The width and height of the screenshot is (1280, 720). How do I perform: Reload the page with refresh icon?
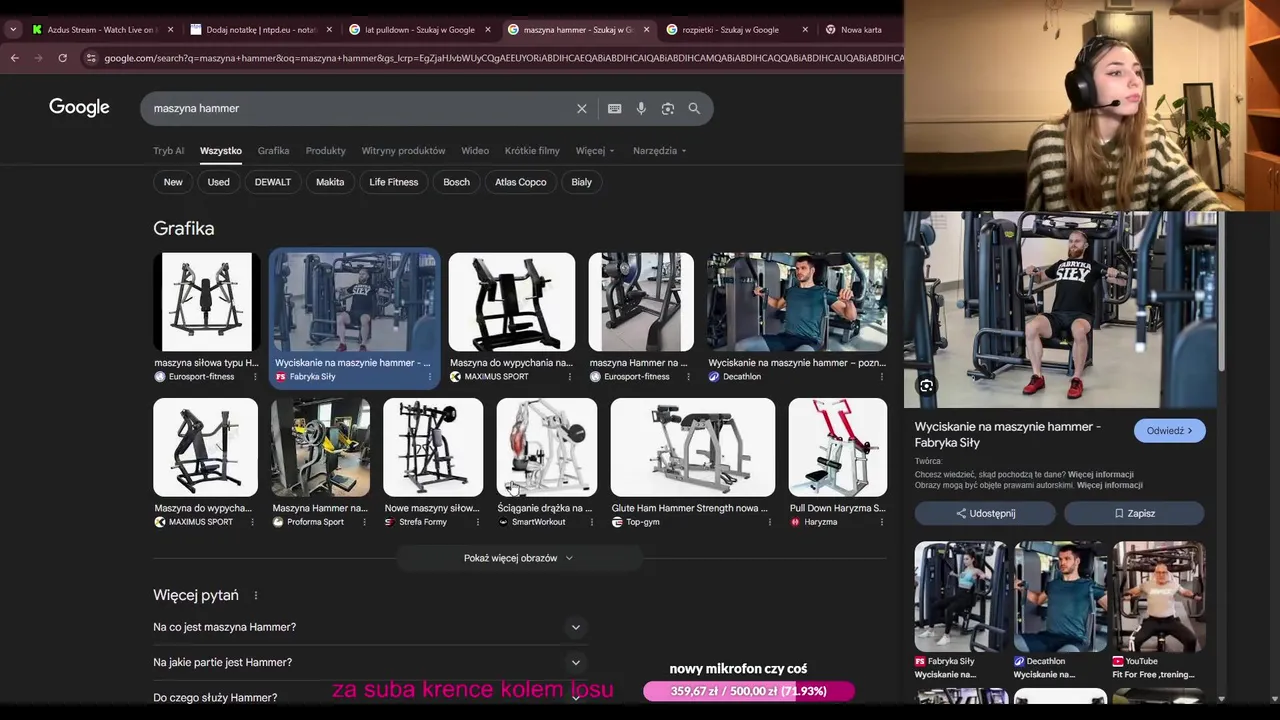pos(62,58)
